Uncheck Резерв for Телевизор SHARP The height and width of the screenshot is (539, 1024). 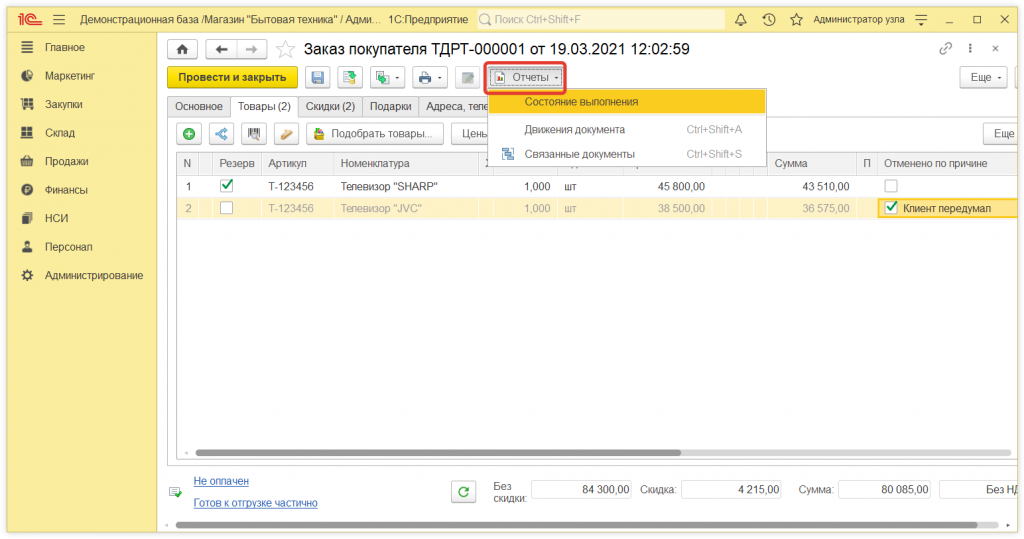[x=227, y=185]
